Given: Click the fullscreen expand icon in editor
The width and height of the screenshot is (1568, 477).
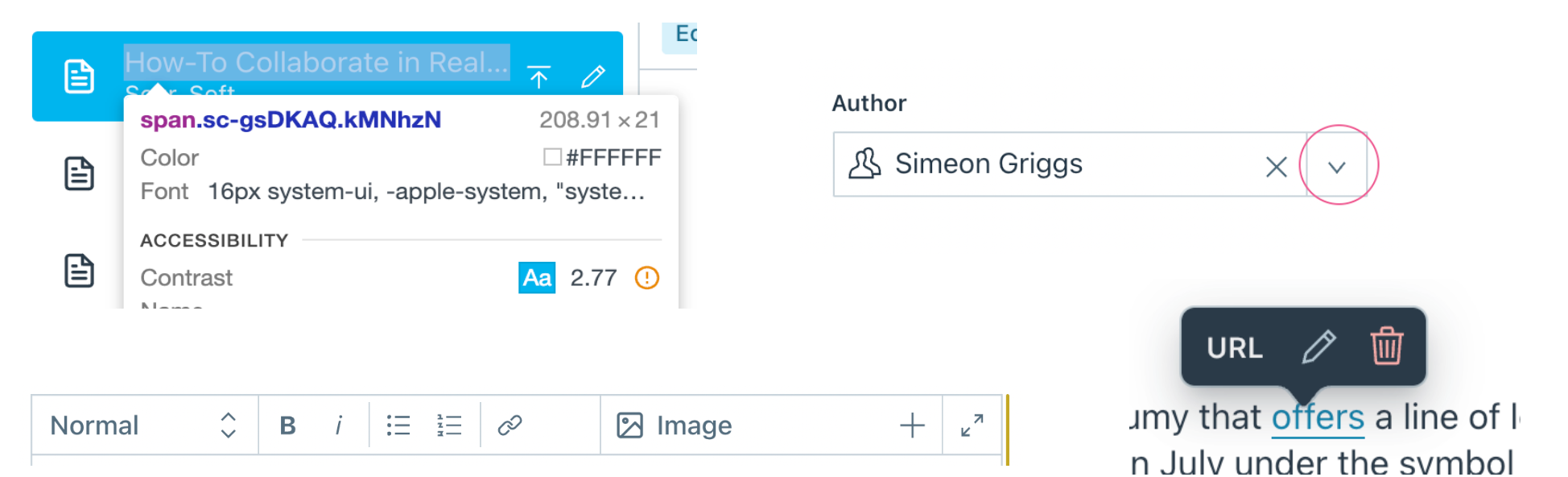Looking at the screenshot, I should point(972,425).
